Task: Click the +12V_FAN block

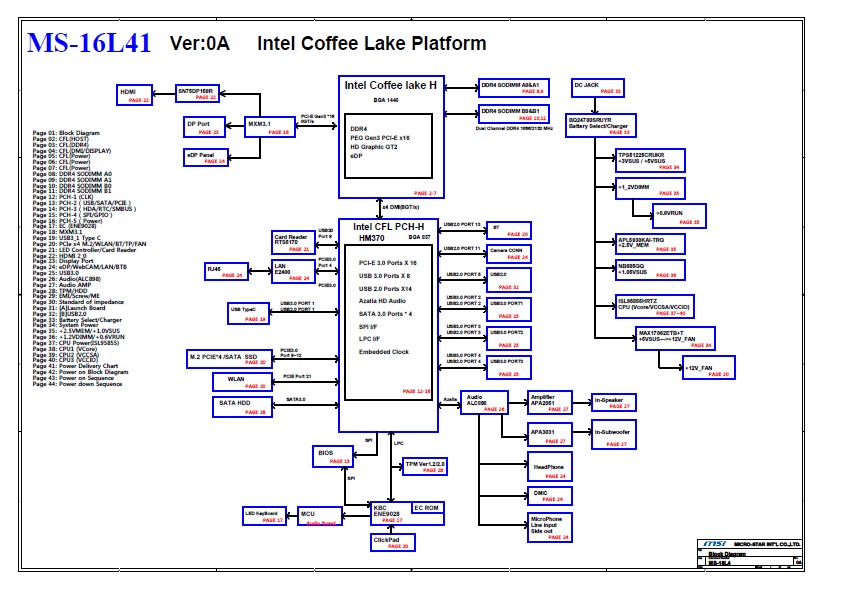Action: pos(708,368)
